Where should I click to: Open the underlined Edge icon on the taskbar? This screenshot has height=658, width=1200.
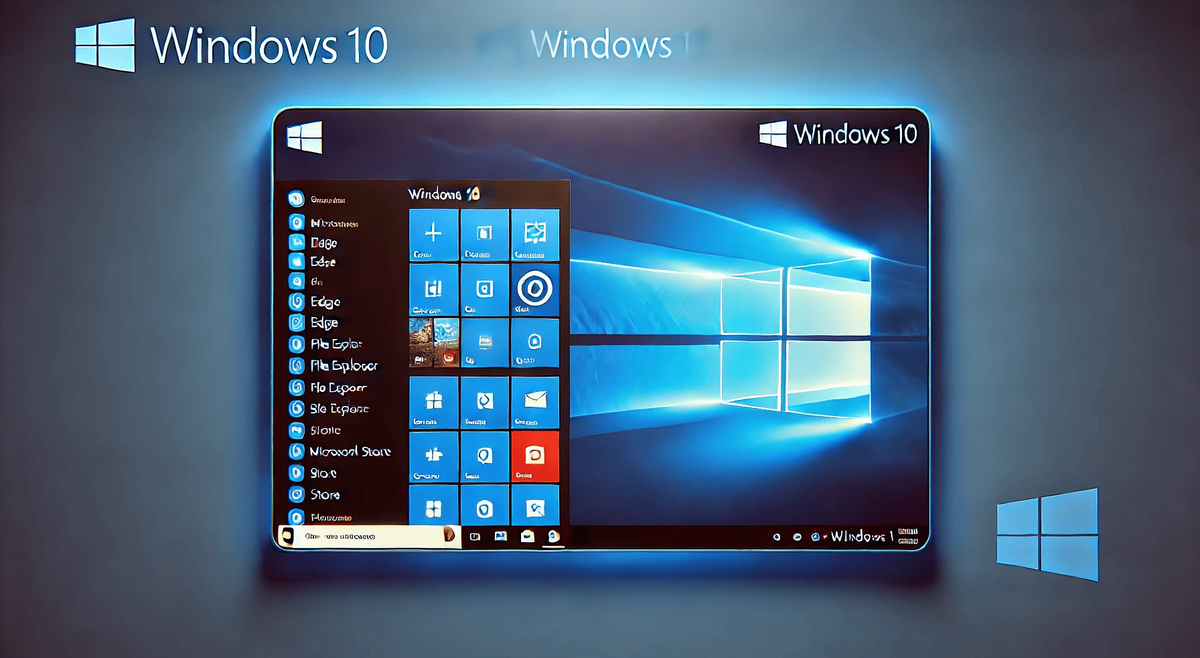[553, 537]
